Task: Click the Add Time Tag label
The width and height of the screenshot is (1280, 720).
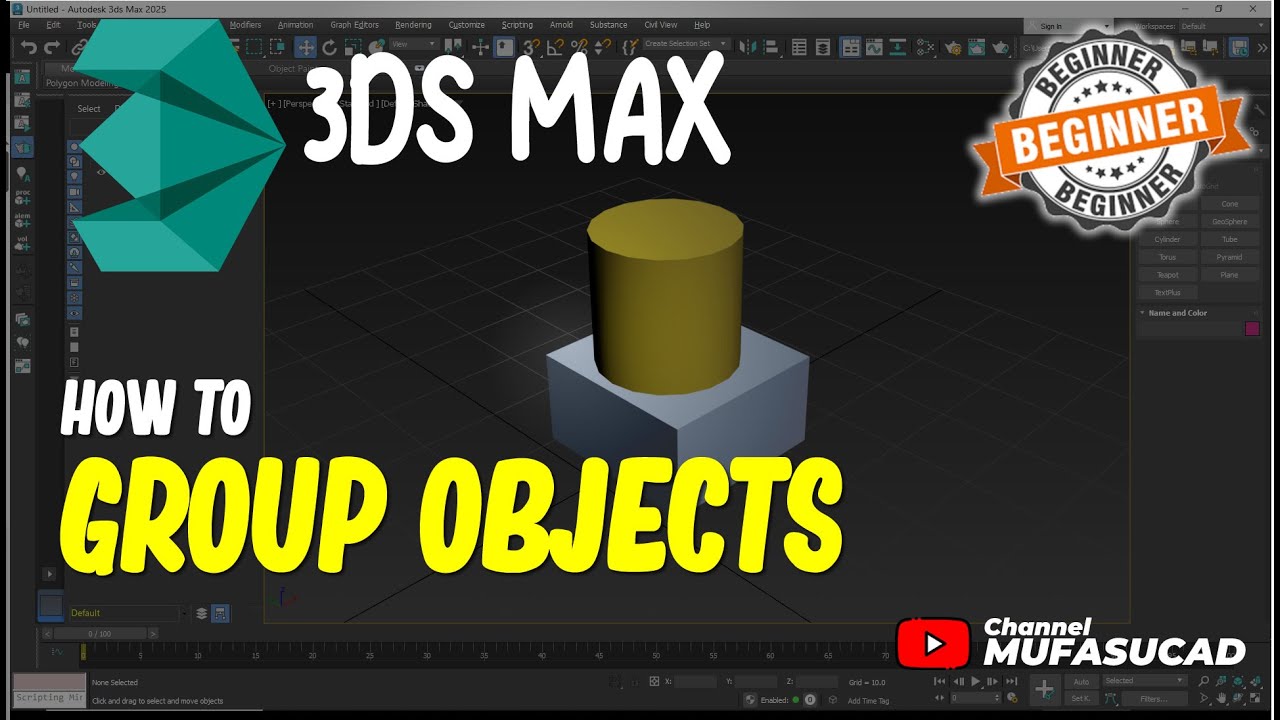Action: point(868,701)
